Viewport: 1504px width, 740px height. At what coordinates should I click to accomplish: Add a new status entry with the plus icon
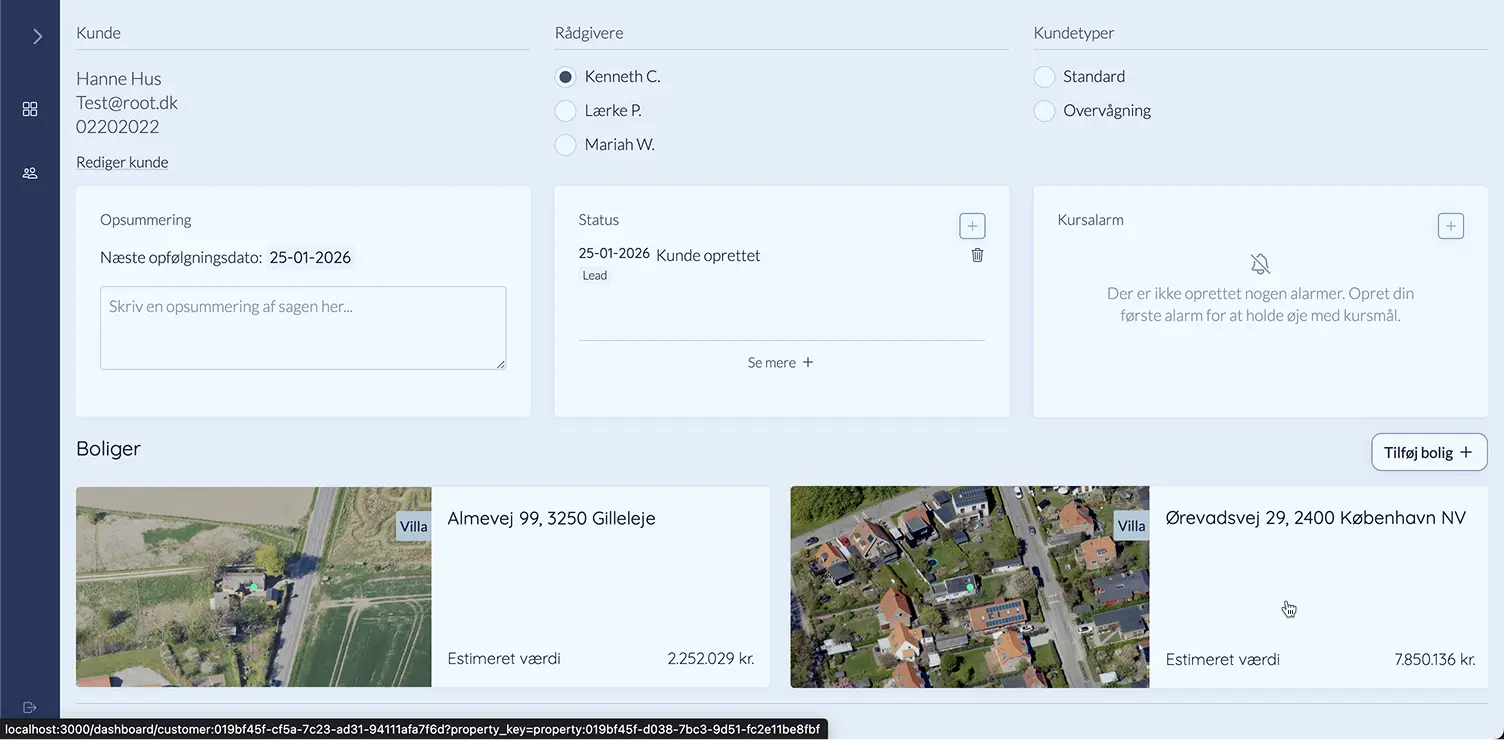tap(971, 225)
